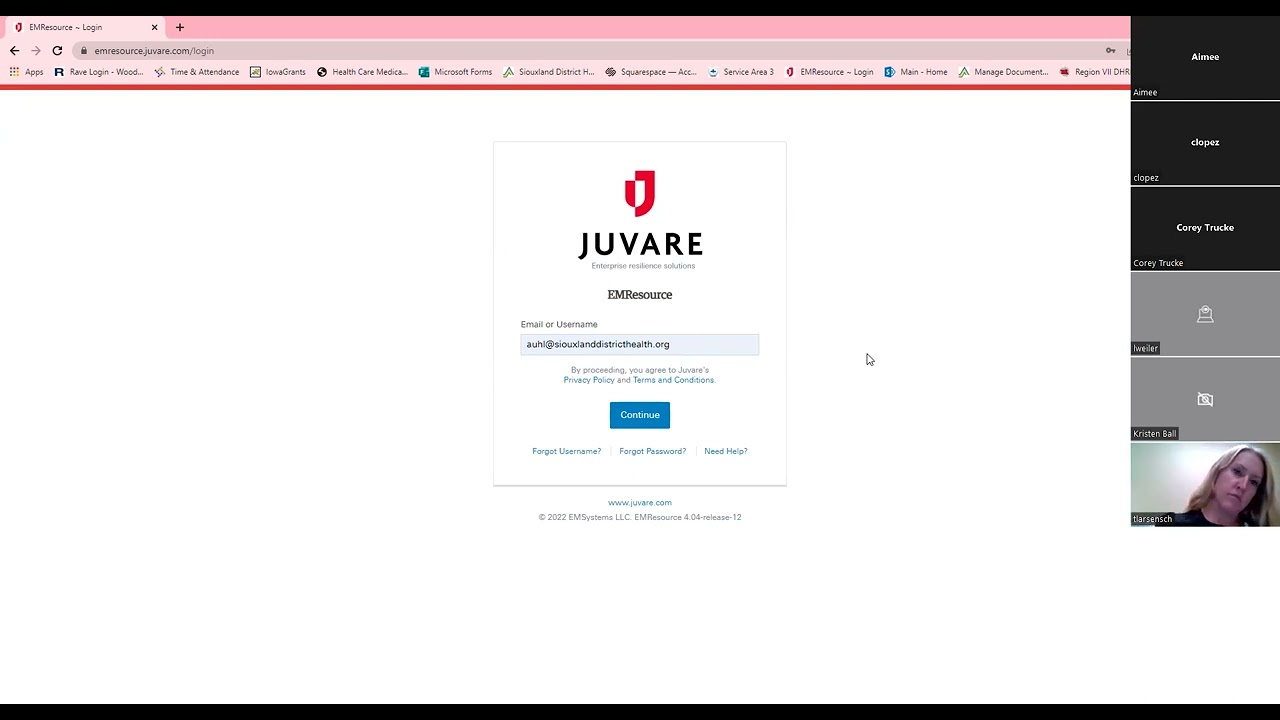Open the EMResource ~ Login bookmark
Viewport: 1280px width, 720px height.
(x=829, y=72)
